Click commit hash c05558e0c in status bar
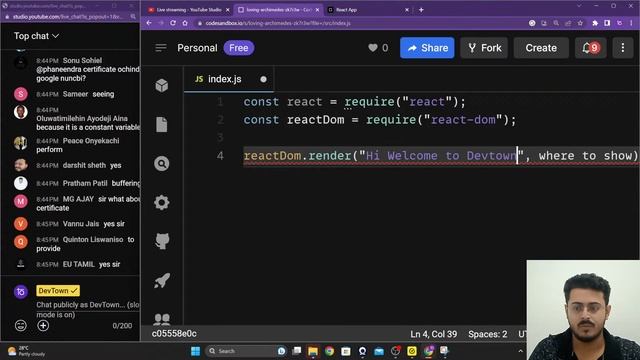 click(x=174, y=333)
